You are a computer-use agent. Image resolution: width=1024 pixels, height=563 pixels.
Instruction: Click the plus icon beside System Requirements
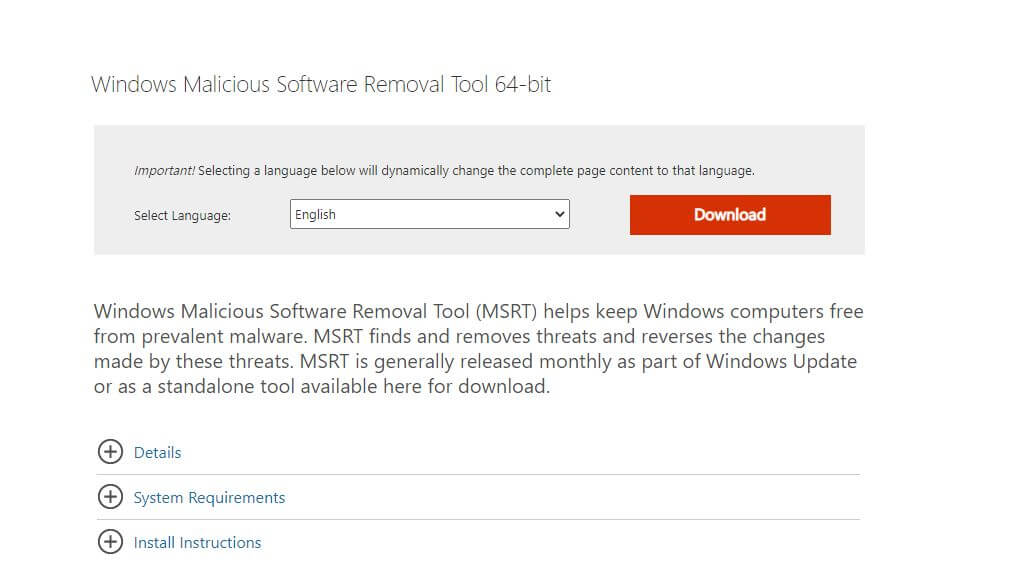tap(109, 497)
